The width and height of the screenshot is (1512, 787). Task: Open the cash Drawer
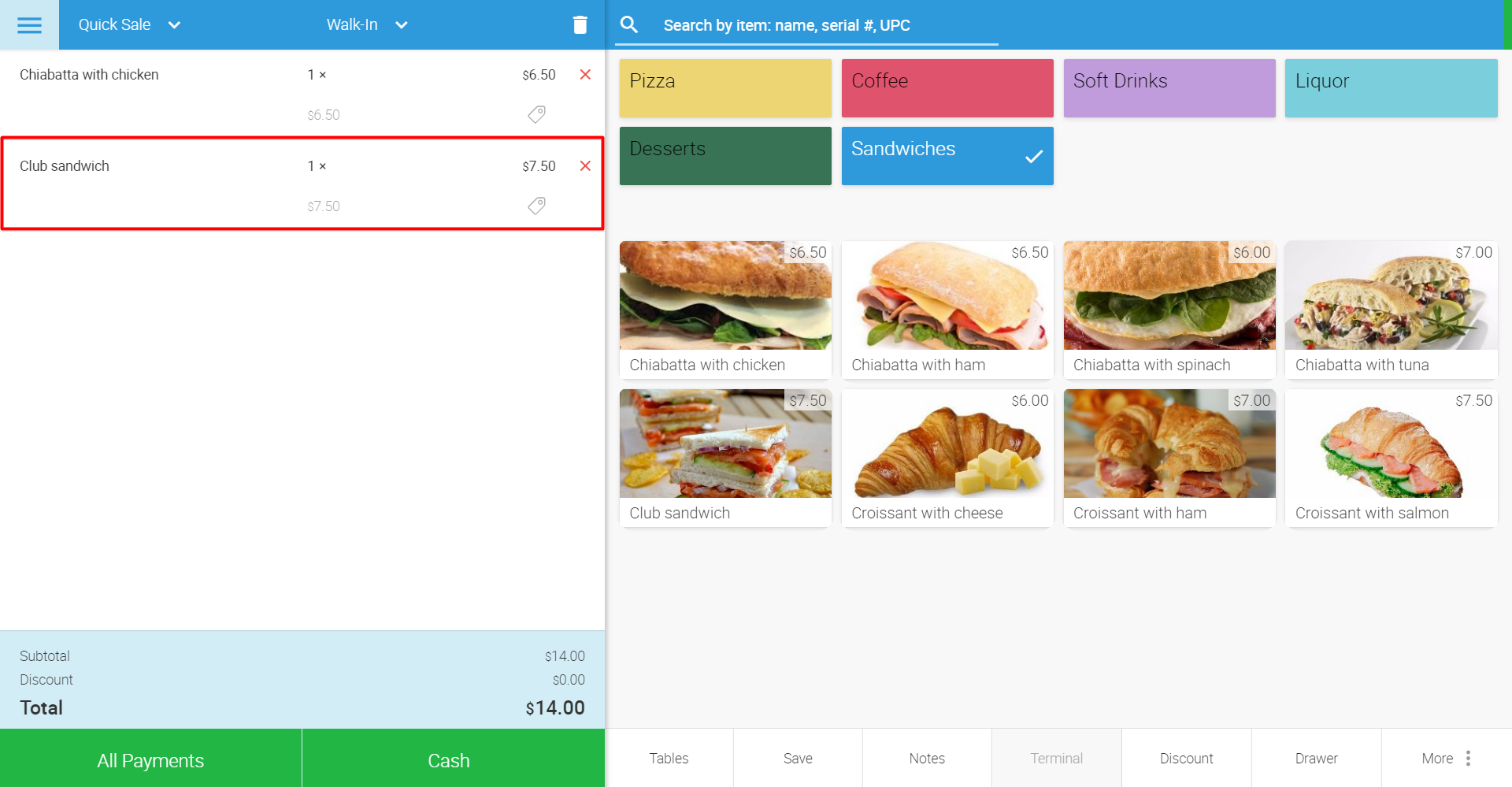(x=1317, y=759)
